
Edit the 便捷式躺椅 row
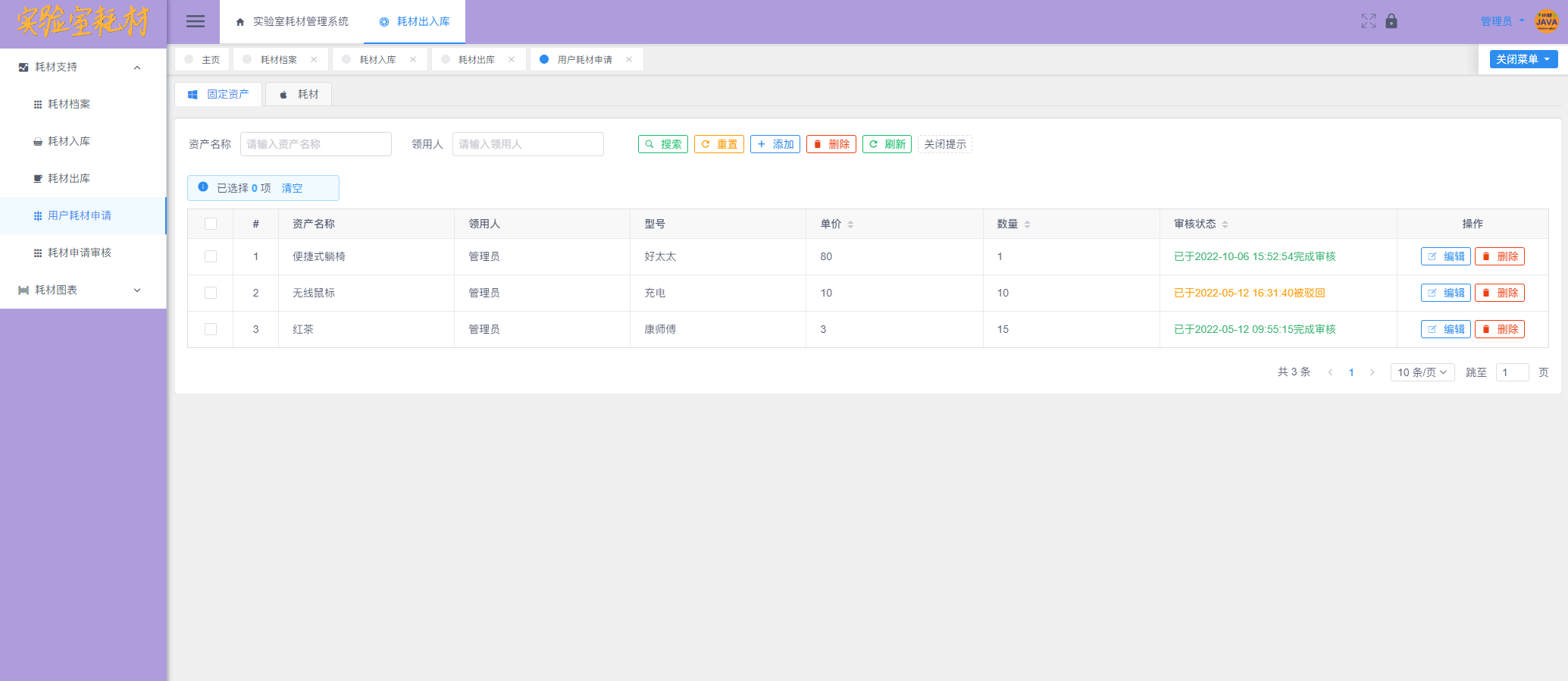[1446, 256]
